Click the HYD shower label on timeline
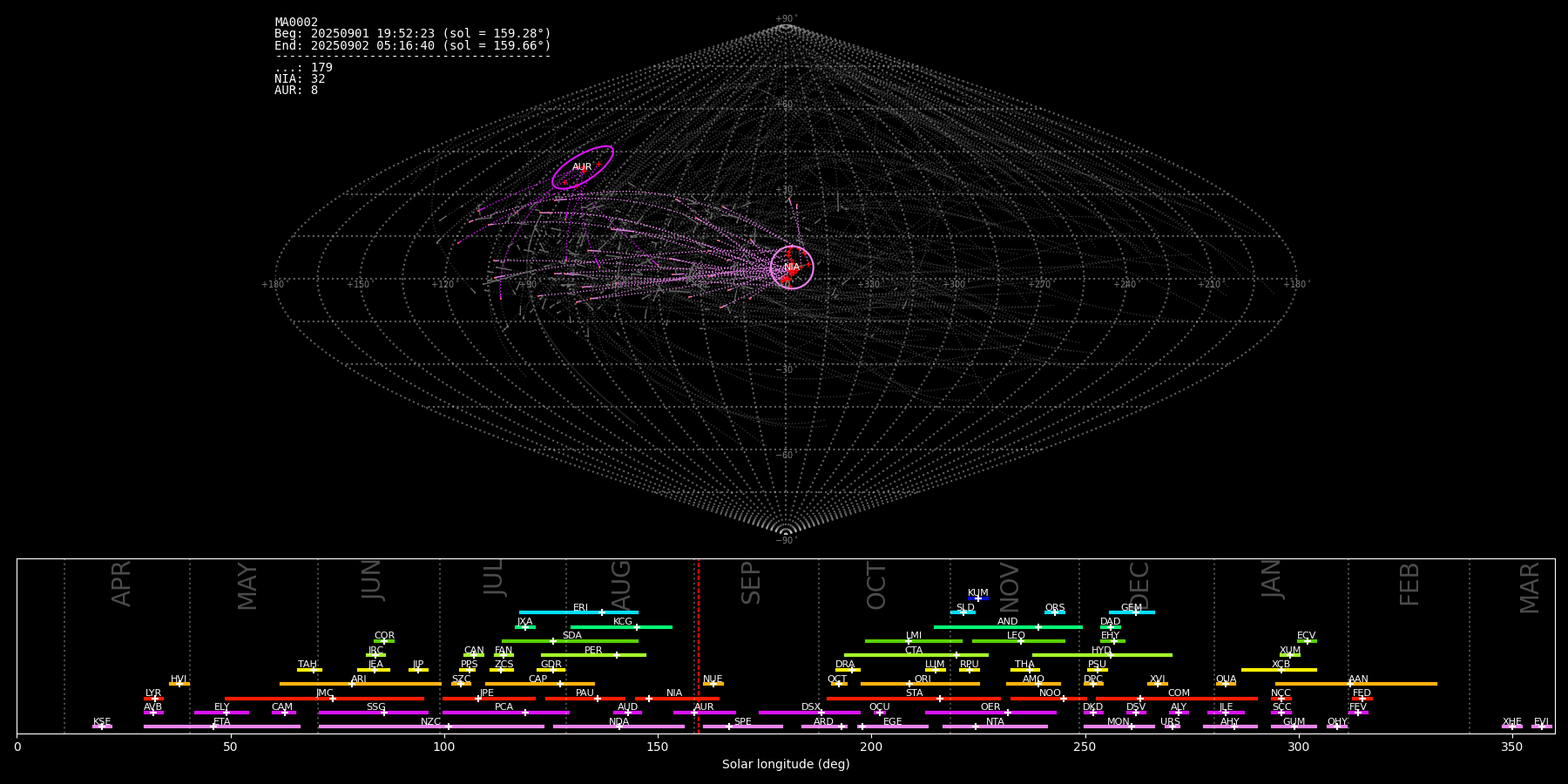Screen dimensions: 1568x784 point(1101,650)
